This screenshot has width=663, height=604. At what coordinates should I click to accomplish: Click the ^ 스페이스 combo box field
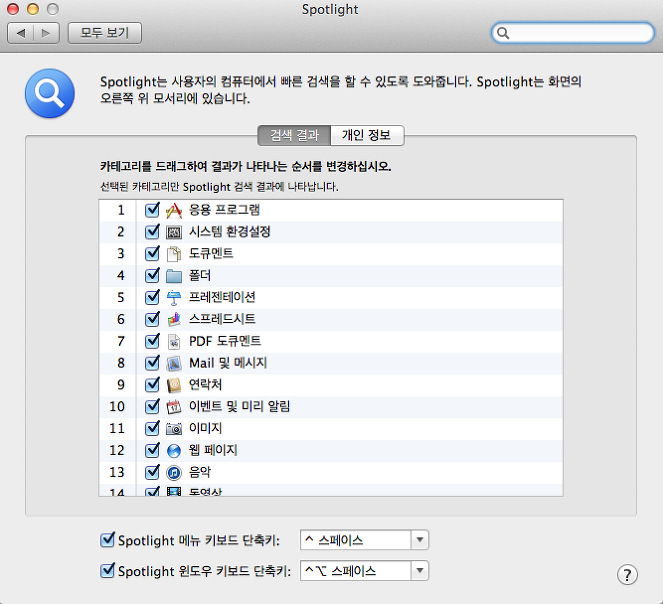[356, 540]
